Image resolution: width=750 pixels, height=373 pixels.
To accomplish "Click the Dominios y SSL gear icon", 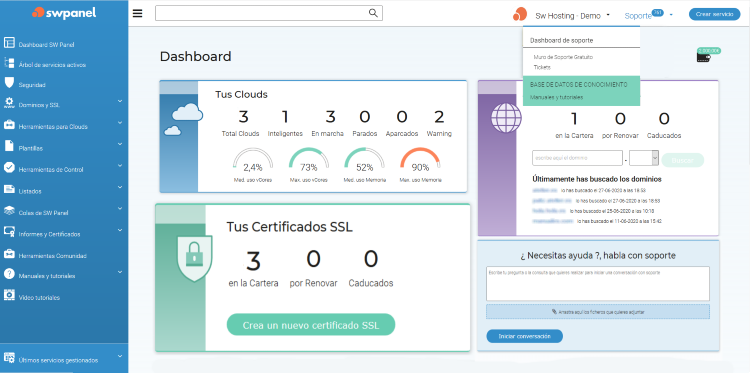I will 9,103.
